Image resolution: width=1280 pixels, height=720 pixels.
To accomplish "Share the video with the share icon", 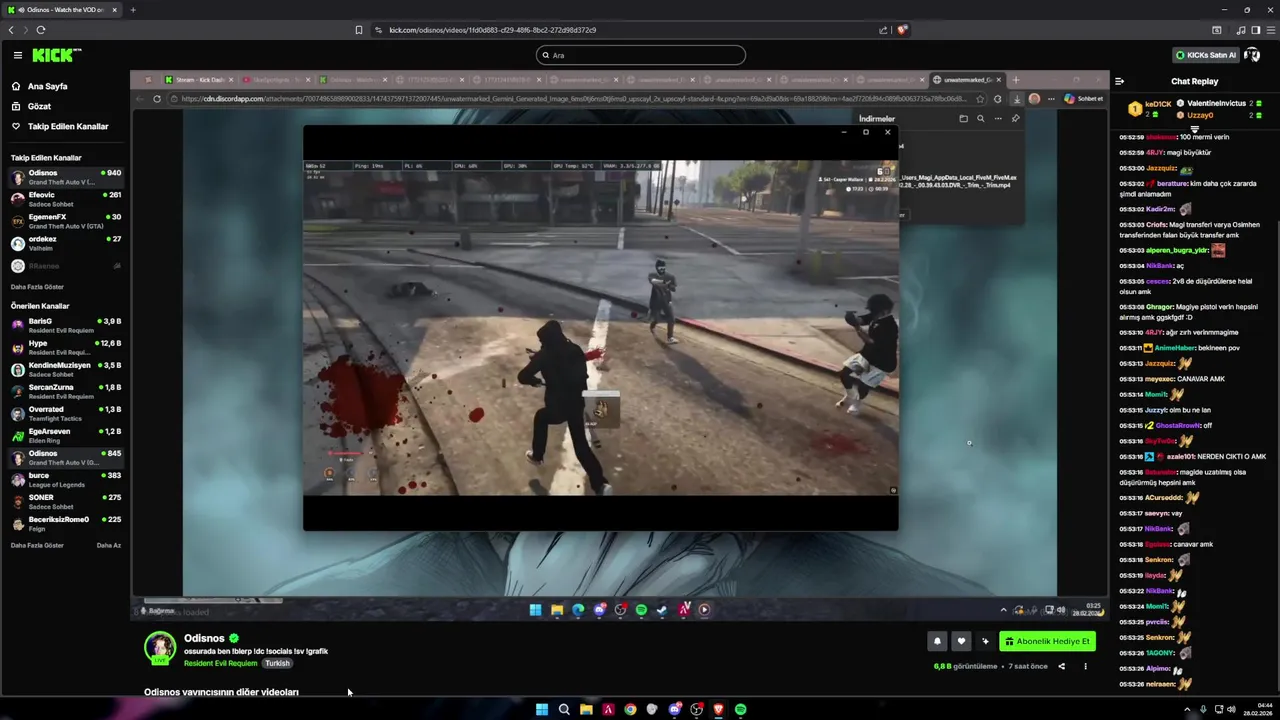I will [1062, 666].
